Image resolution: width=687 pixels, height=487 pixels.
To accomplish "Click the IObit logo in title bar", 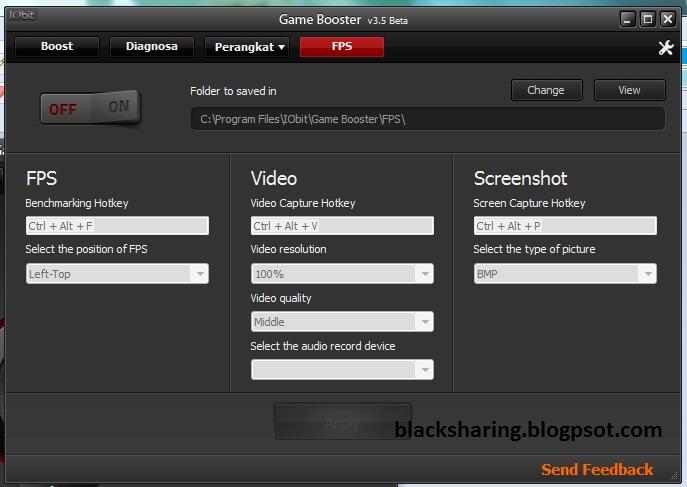I will tap(21, 15).
